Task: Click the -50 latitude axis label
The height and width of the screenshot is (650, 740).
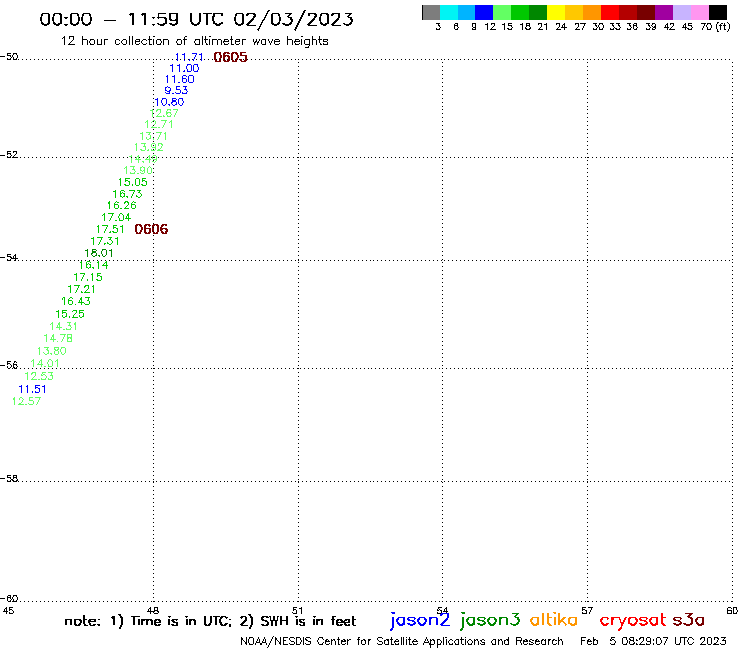Action: point(9,57)
